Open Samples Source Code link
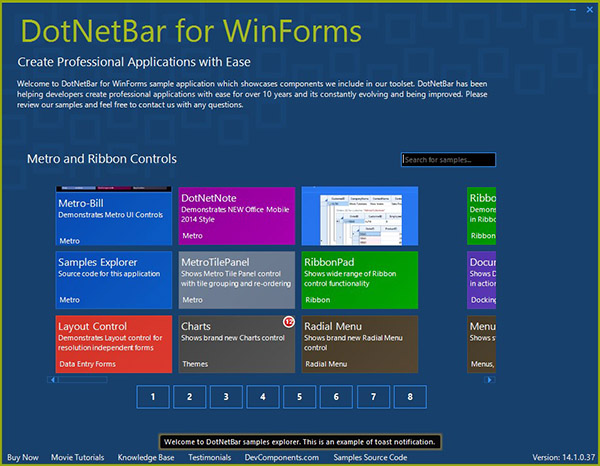 370,457
